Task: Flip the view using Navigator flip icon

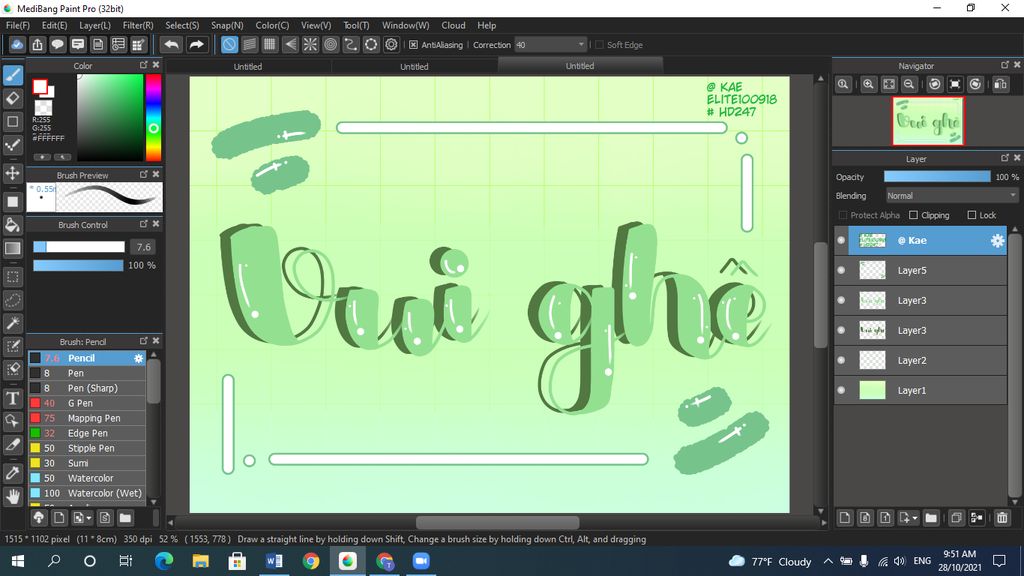Action: (x=1000, y=84)
